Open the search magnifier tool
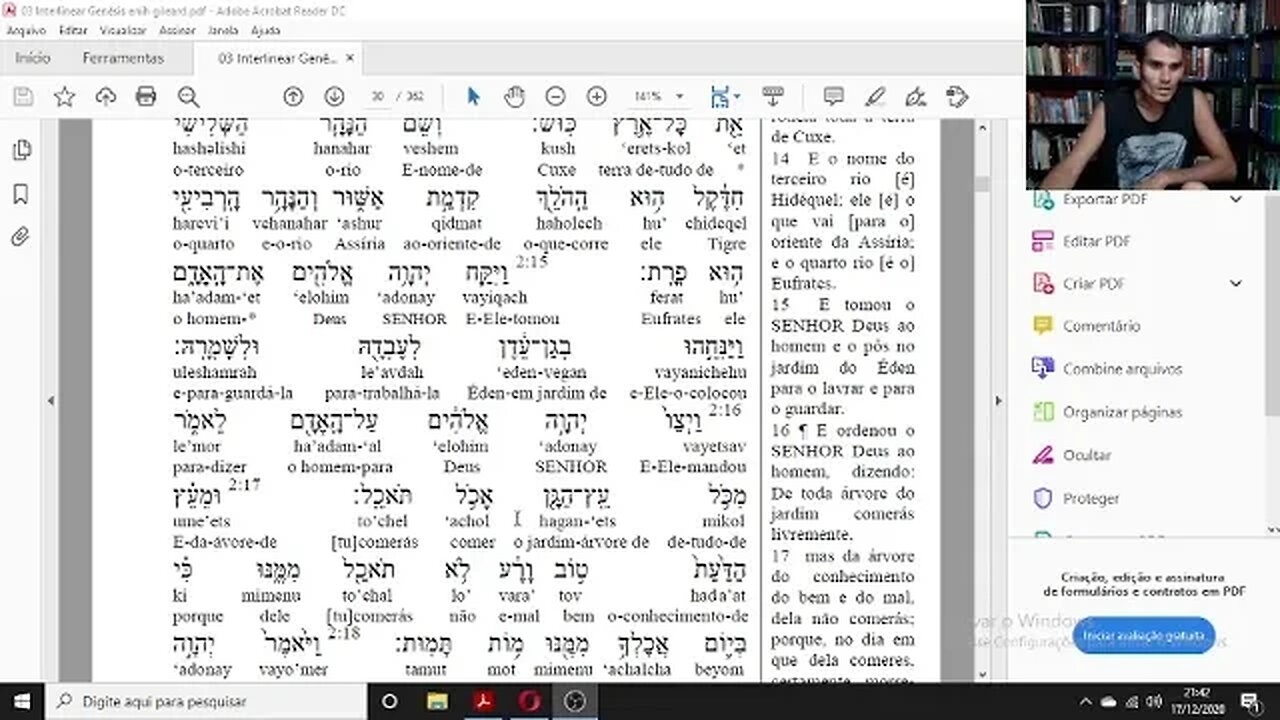1280x720 pixels. (188, 96)
